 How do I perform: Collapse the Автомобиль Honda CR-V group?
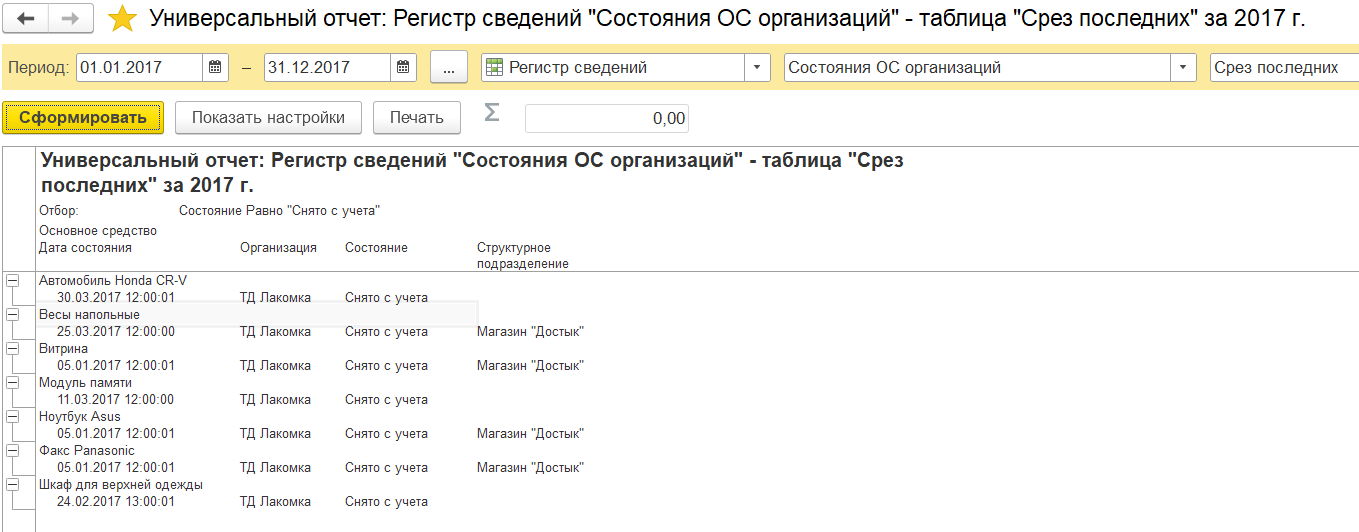pyautogui.click(x=12, y=281)
